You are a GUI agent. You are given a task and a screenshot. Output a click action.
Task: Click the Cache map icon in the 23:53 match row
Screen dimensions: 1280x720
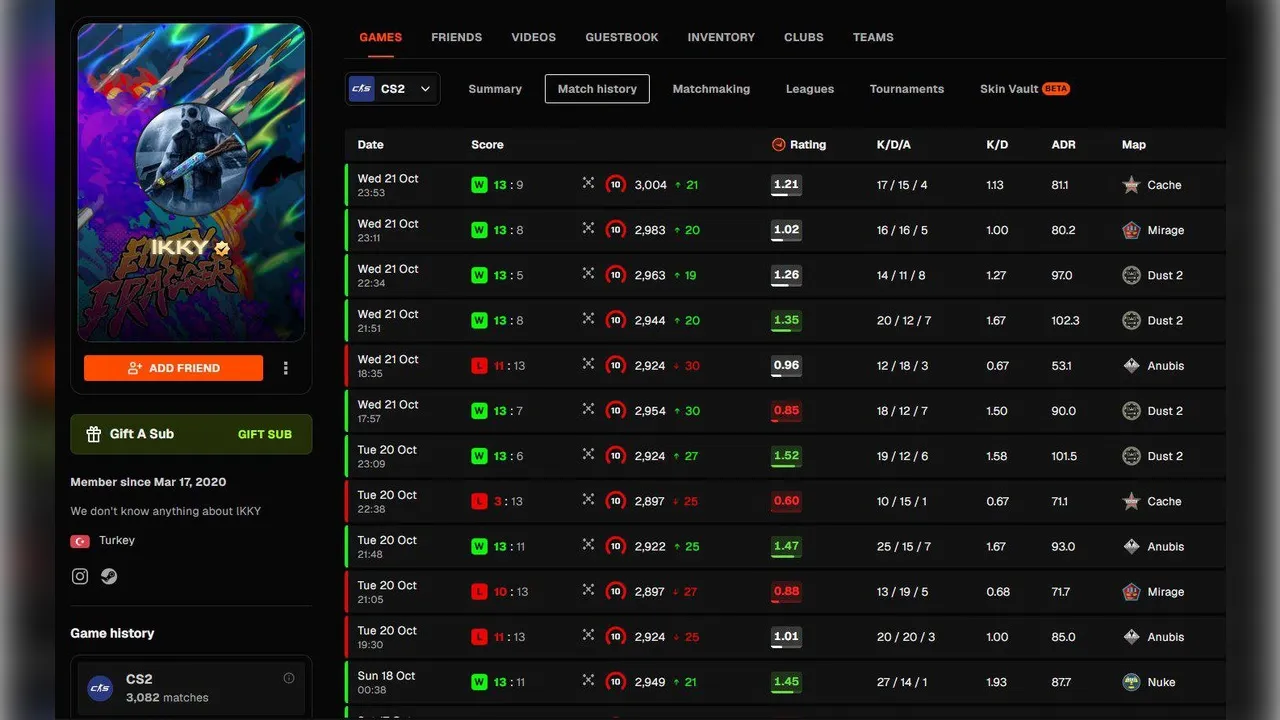tap(1131, 185)
